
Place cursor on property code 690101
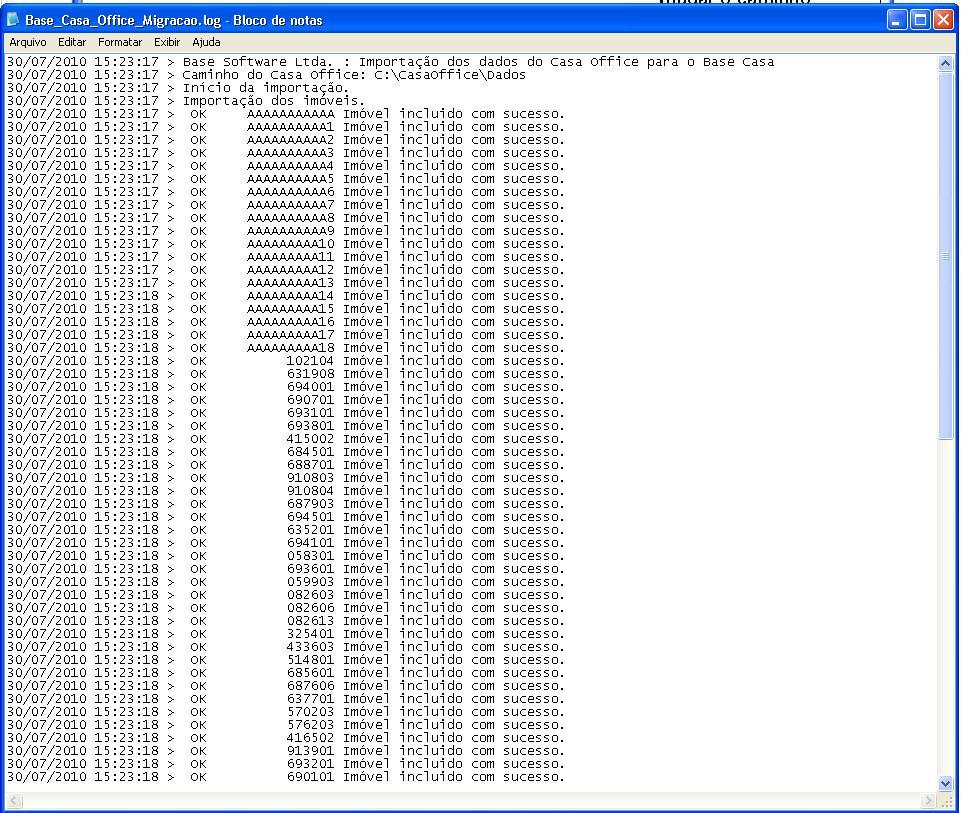[310, 777]
